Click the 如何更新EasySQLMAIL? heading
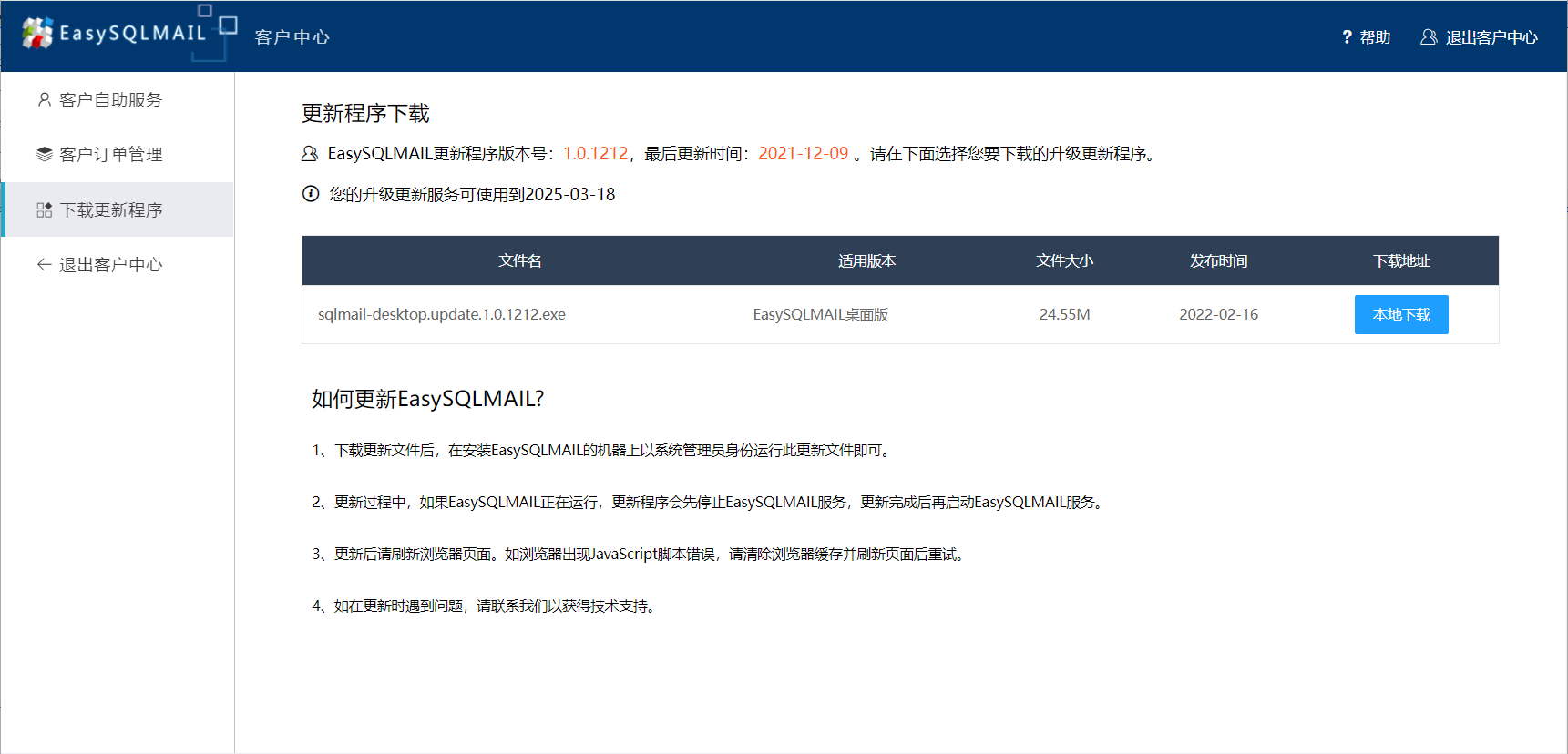 (x=427, y=399)
